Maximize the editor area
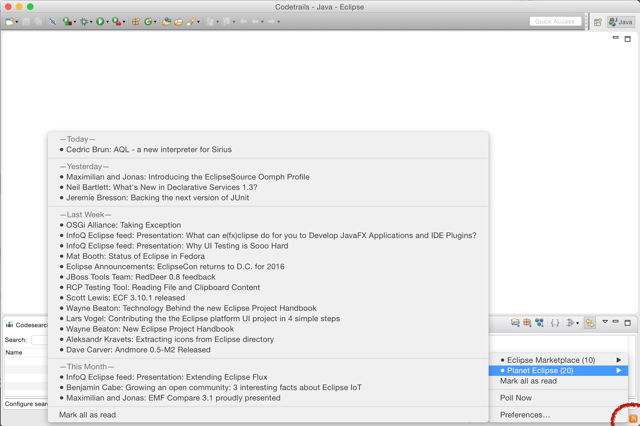The image size is (640, 426). pyautogui.click(x=628, y=39)
